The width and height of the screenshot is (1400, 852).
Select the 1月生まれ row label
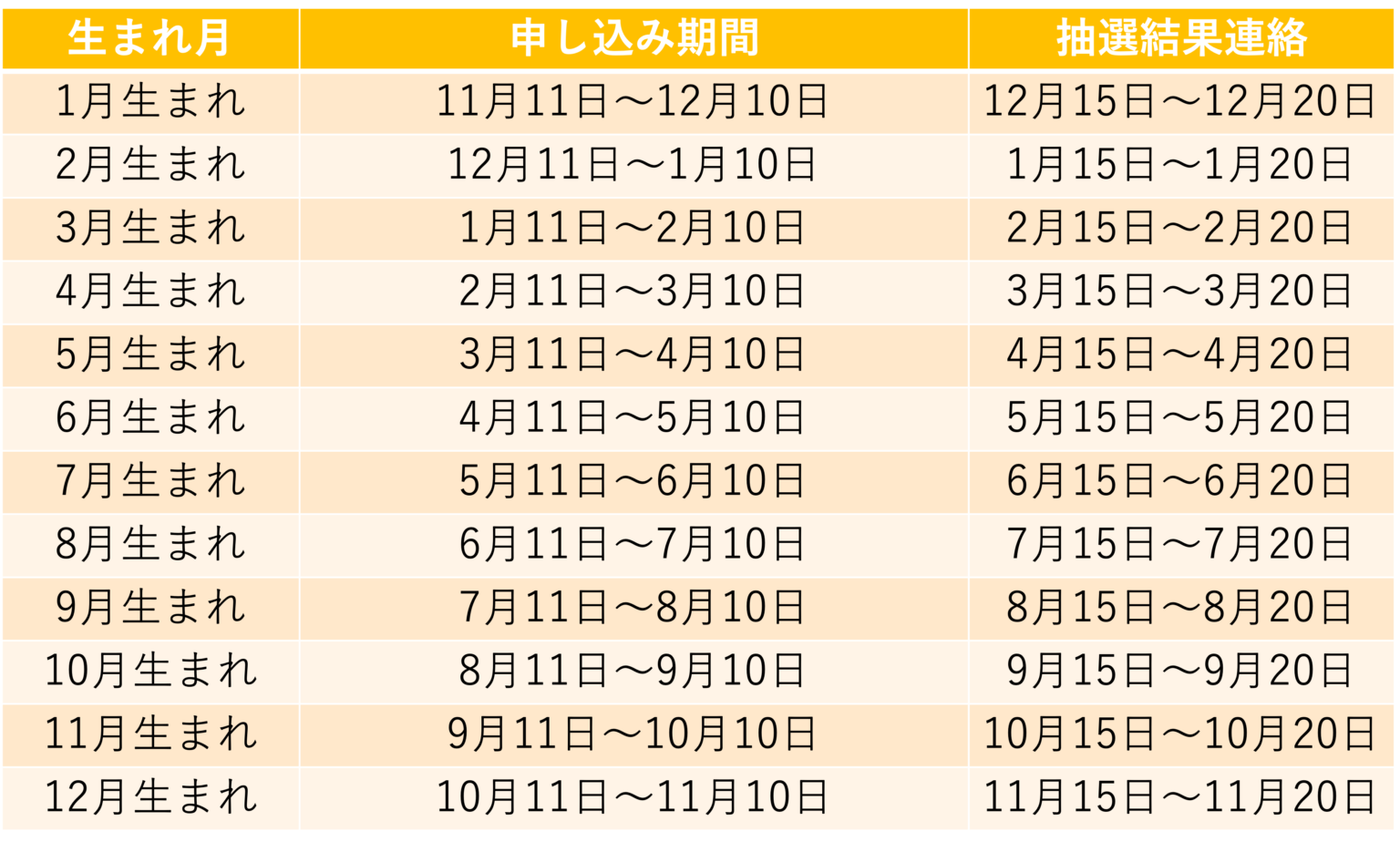pos(150,101)
